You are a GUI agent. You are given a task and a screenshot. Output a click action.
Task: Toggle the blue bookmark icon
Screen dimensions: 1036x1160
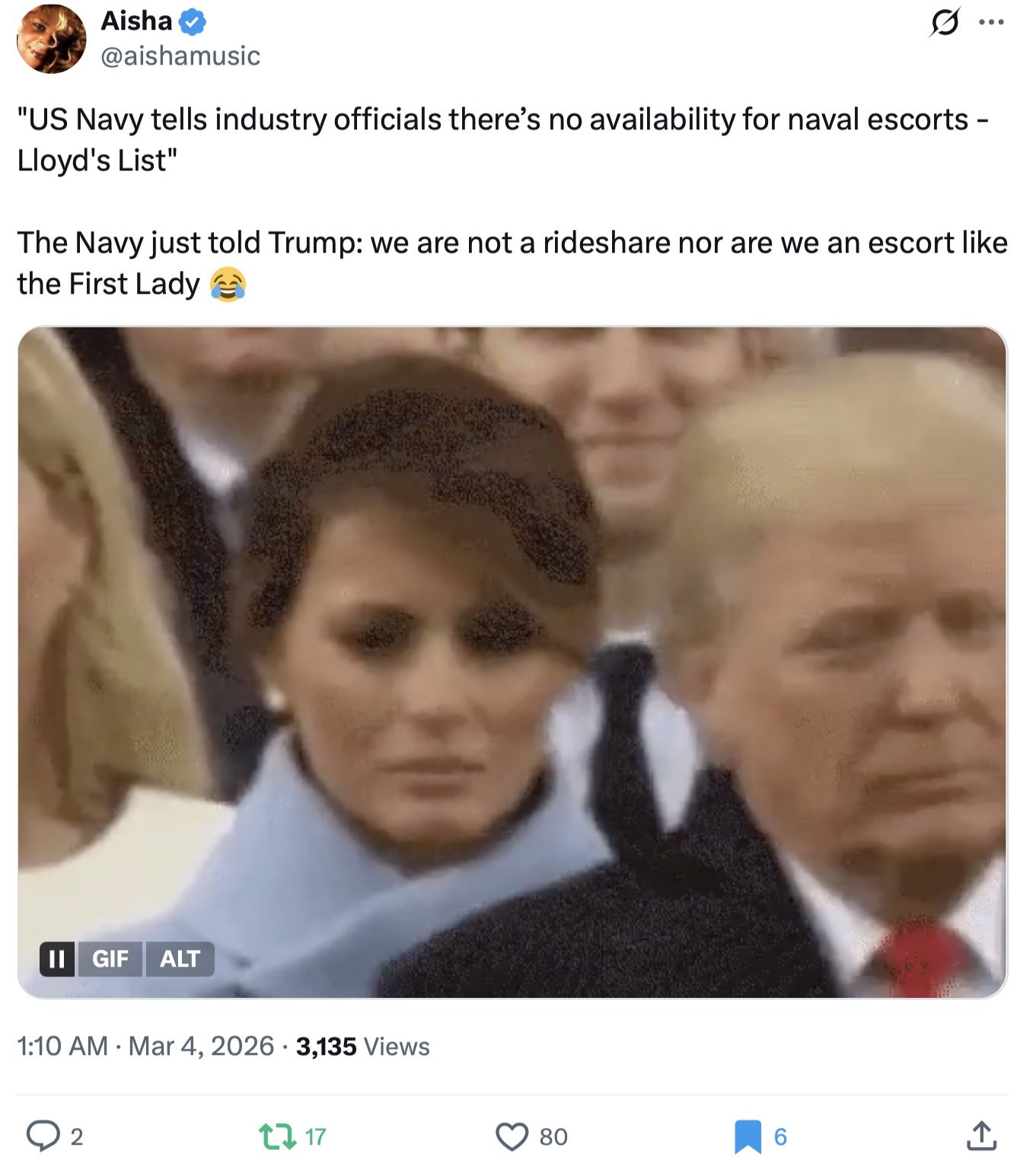pos(748,1136)
